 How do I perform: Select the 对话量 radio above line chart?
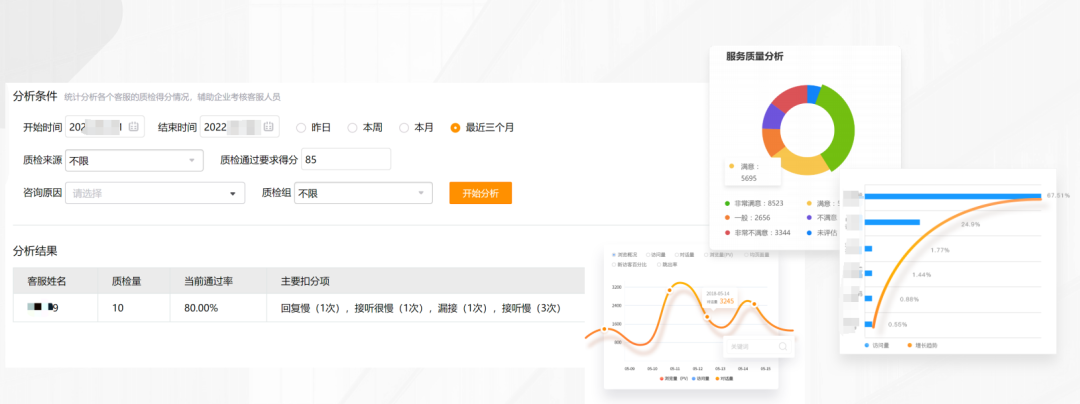click(676, 255)
